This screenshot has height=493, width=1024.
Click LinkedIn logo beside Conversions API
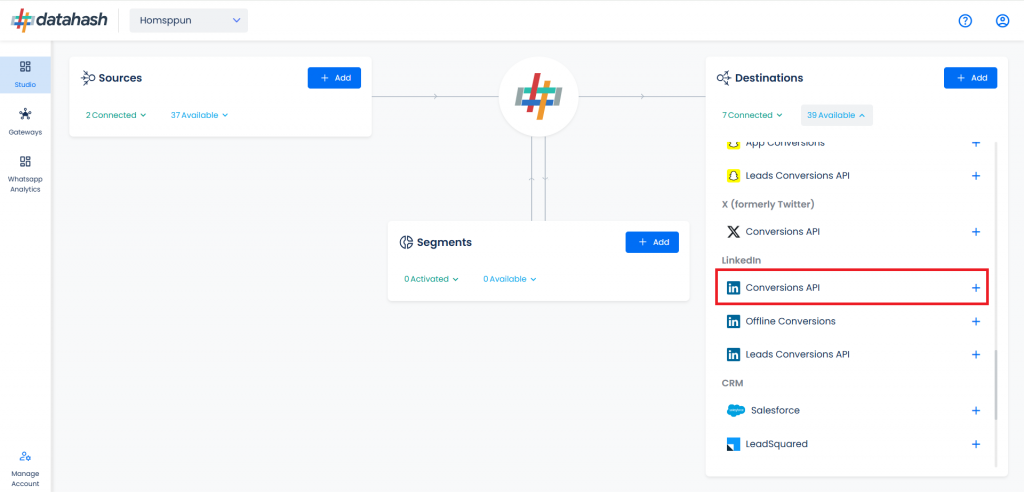733,287
